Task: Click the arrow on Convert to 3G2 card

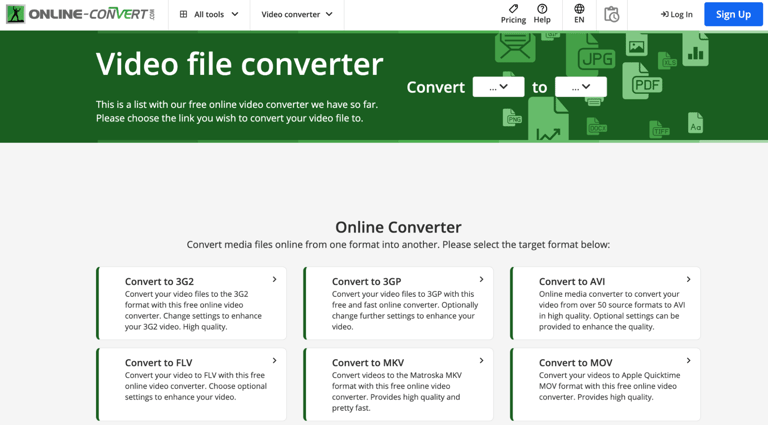Action: [275, 280]
